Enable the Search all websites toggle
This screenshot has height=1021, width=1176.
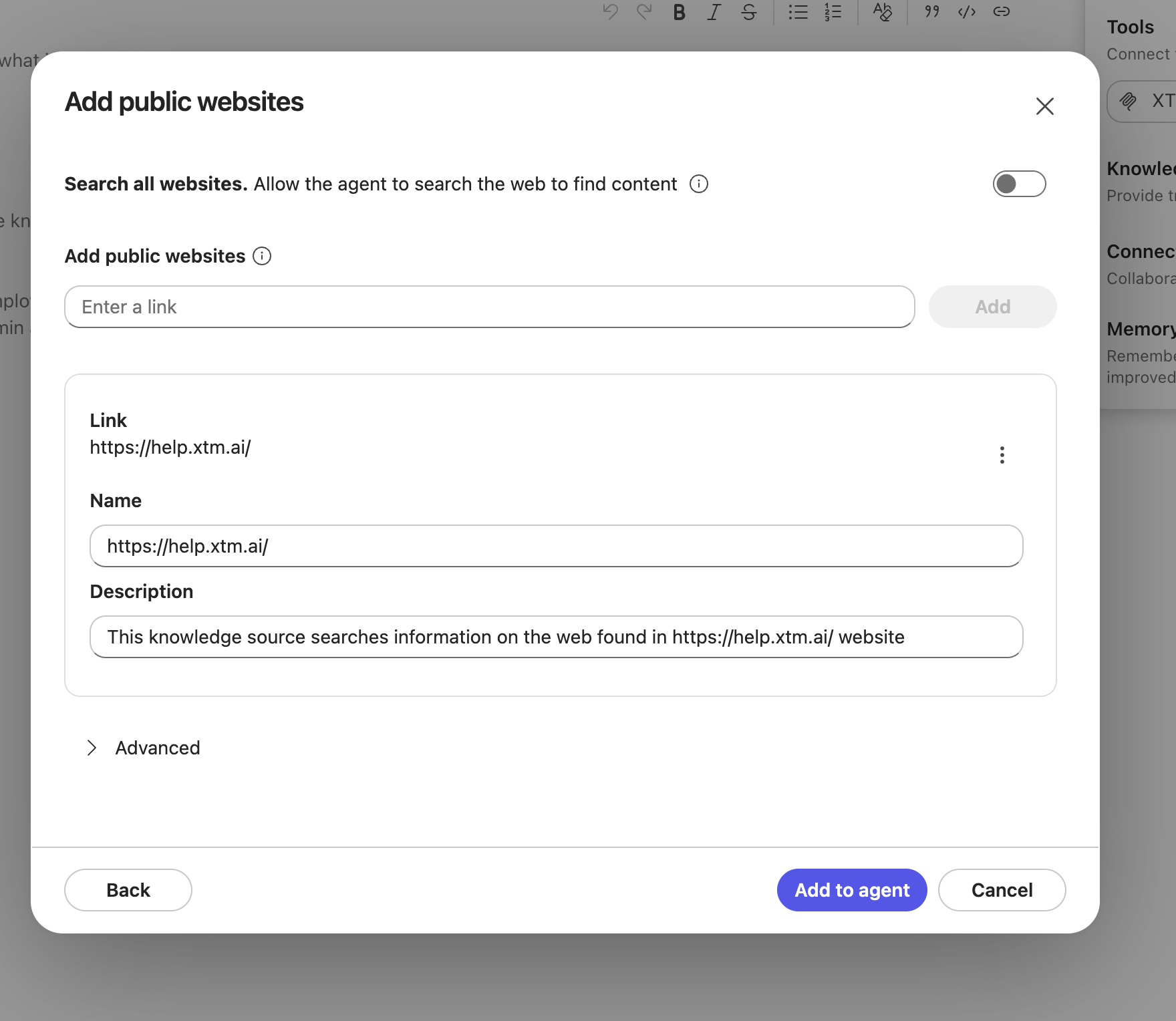coord(1019,184)
